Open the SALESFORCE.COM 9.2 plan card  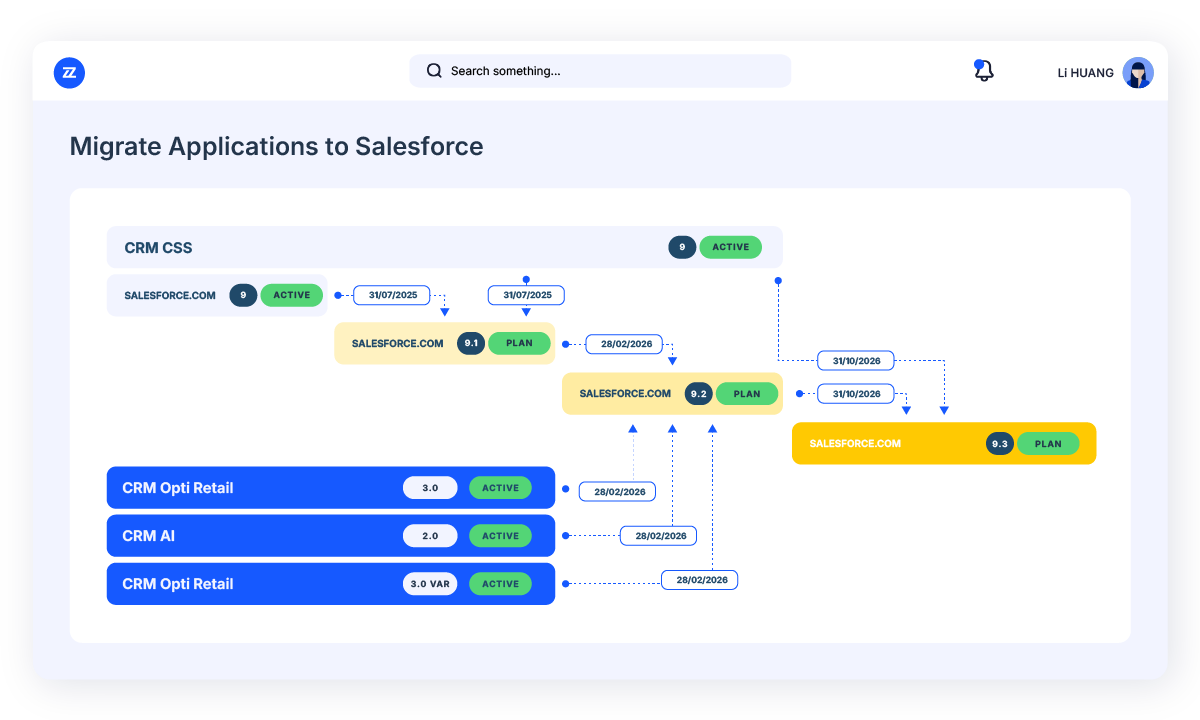click(x=673, y=394)
